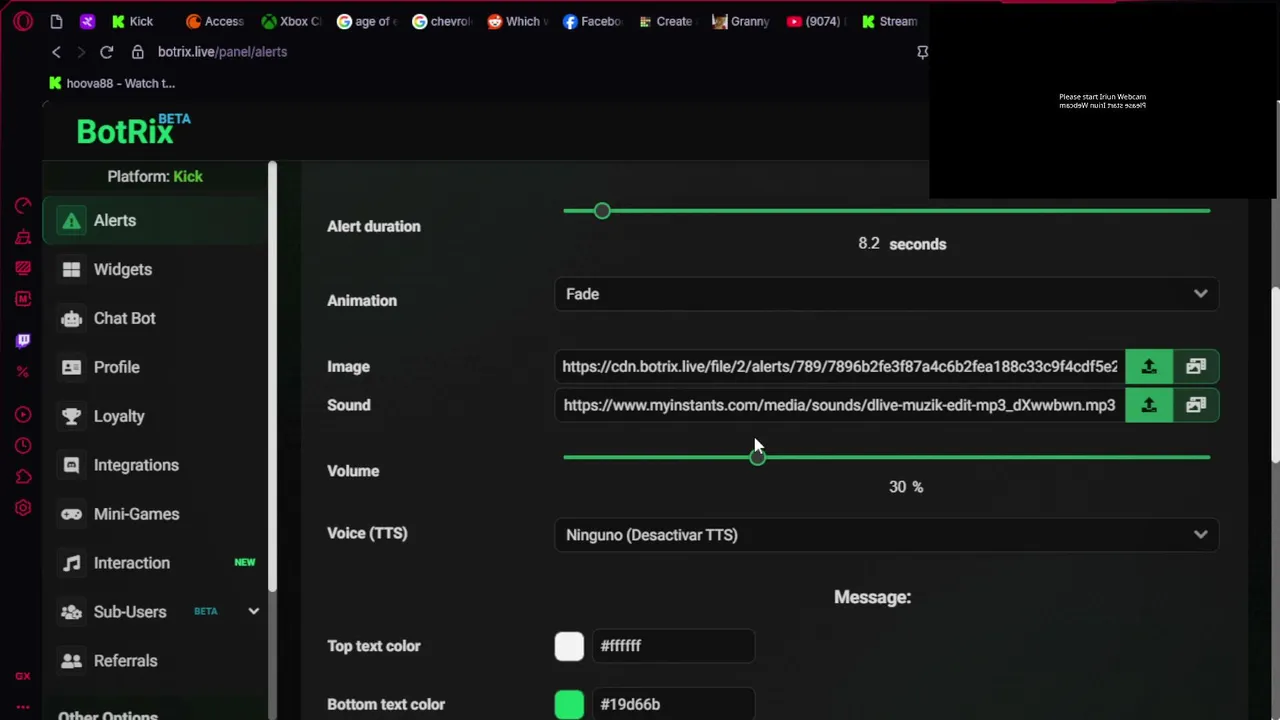This screenshot has height=720, width=1280.
Task: Open the Animation dropdown set to Fade
Action: (x=886, y=294)
